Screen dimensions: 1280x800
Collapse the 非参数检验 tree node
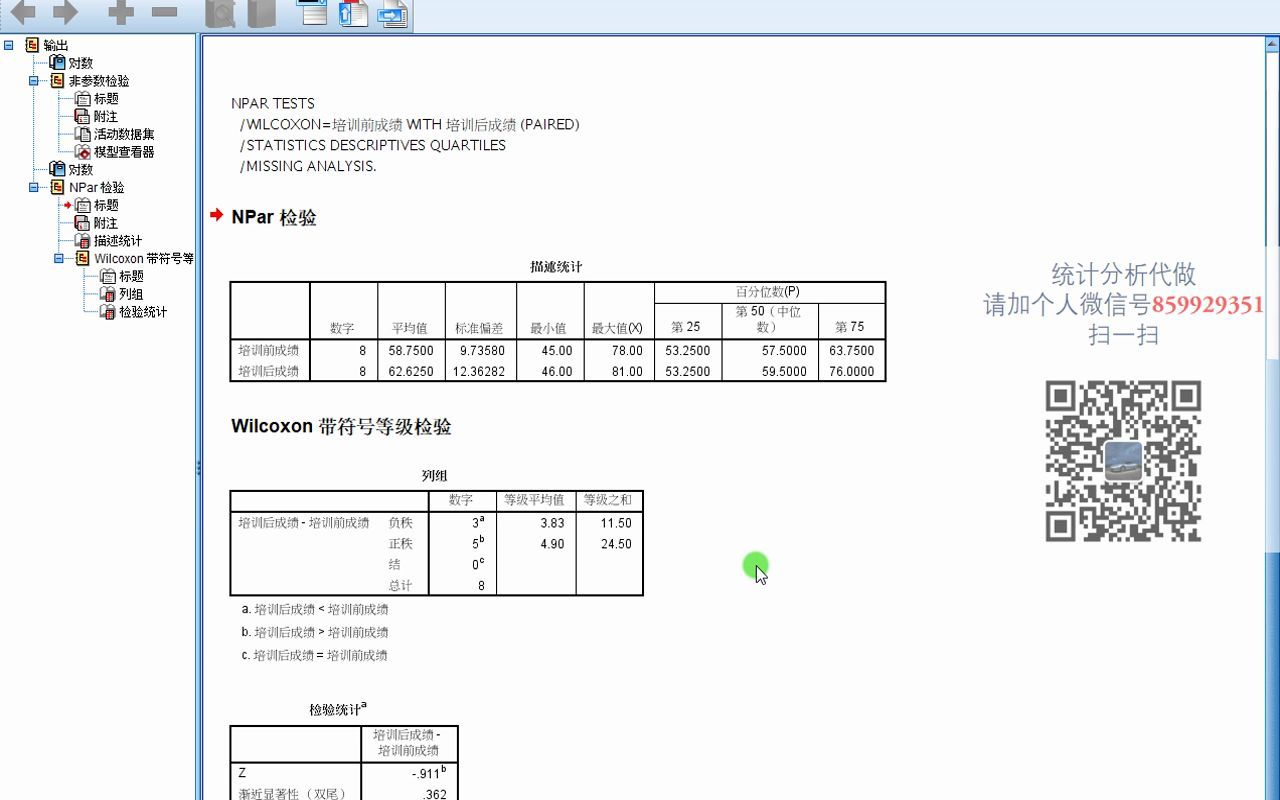click(x=34, y=81)
